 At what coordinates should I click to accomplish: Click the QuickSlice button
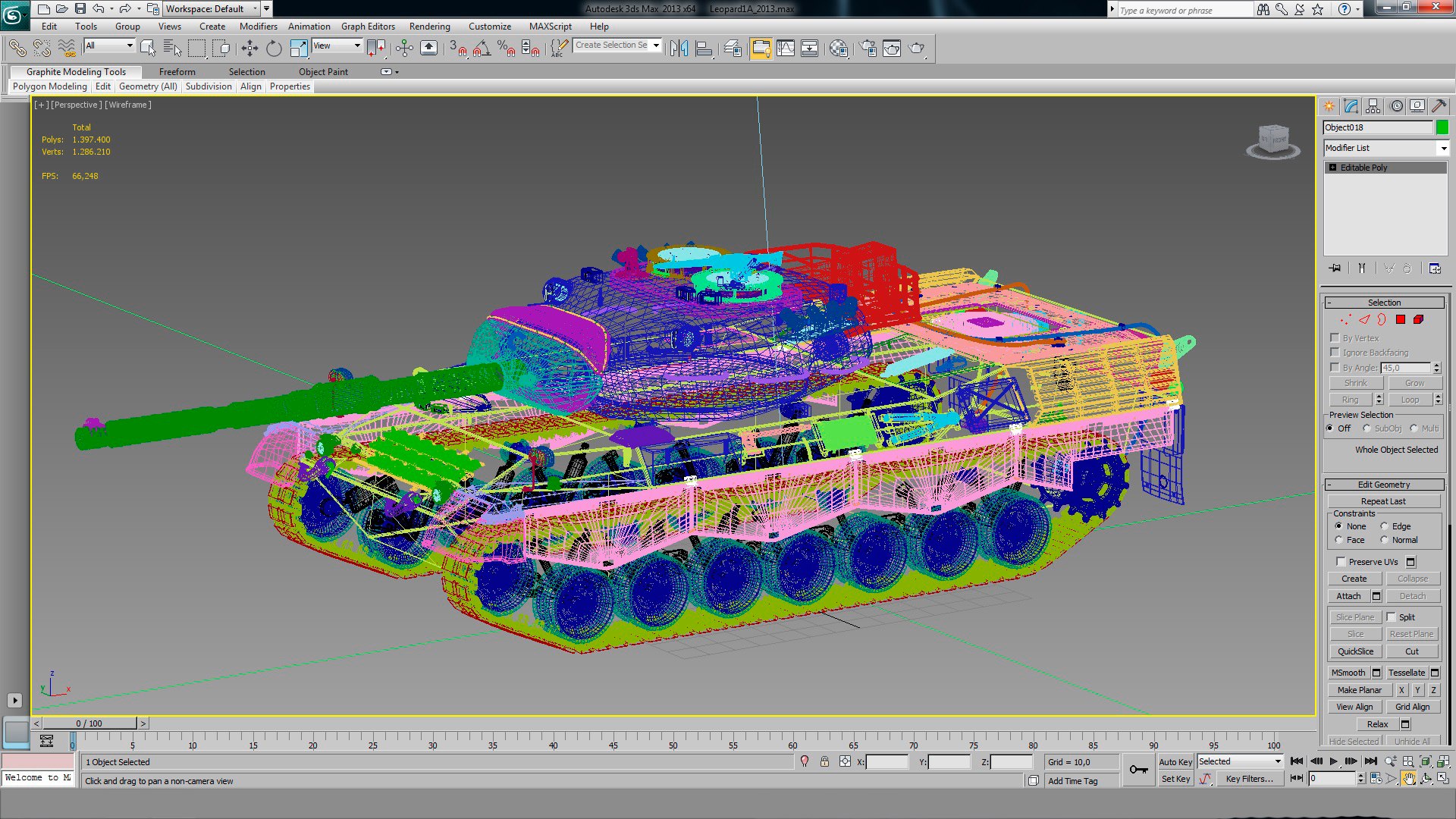(x=1355, y=651)
